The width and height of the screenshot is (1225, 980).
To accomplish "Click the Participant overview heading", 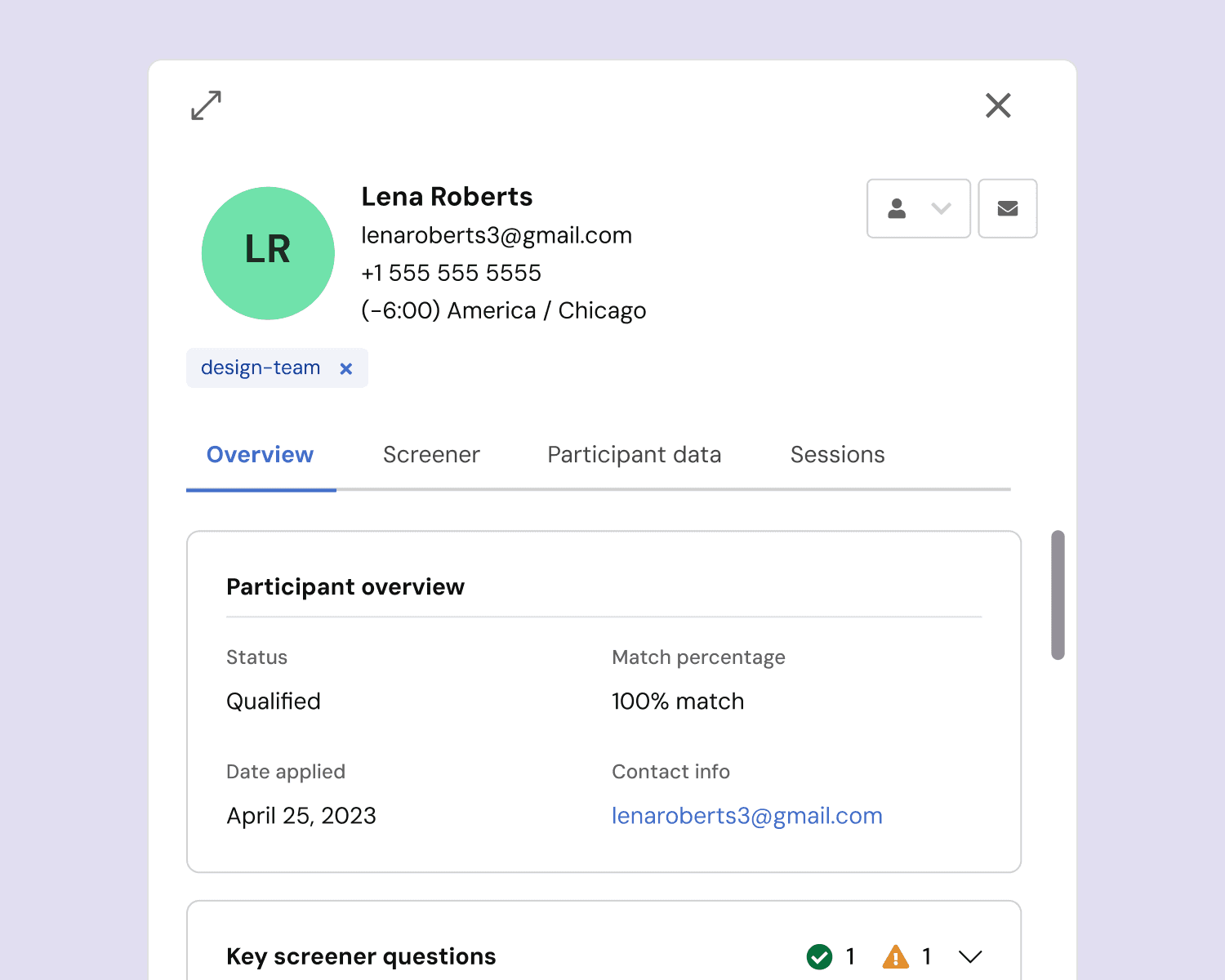I will [345, 587].
